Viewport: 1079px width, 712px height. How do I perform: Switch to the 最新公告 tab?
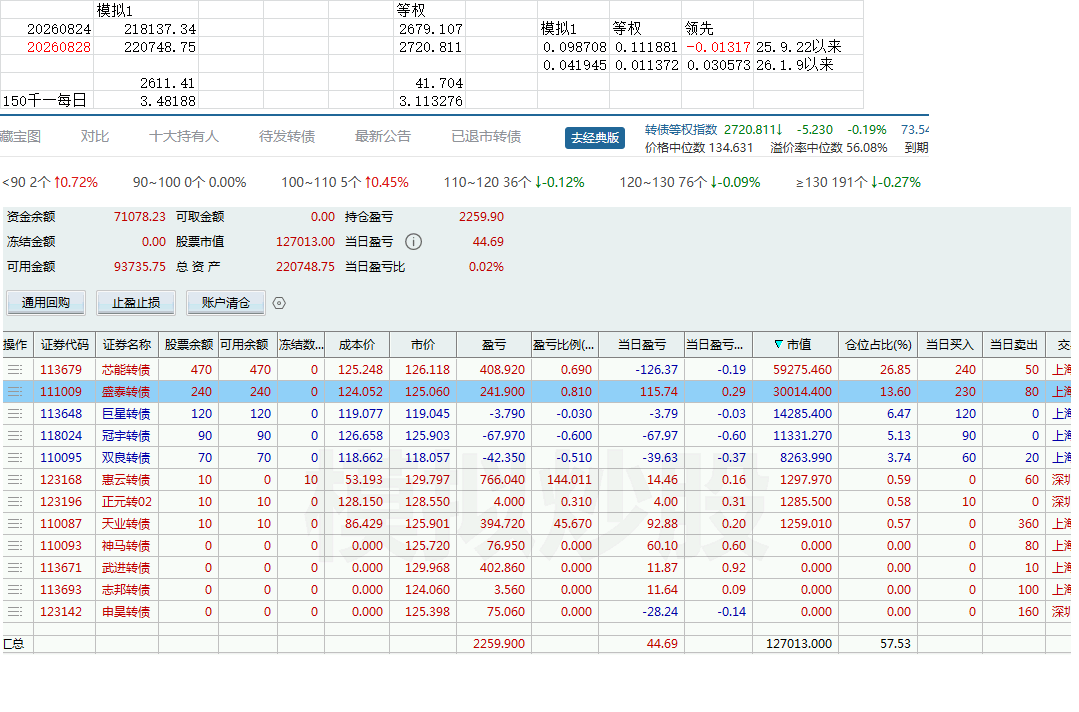point(383,137)
